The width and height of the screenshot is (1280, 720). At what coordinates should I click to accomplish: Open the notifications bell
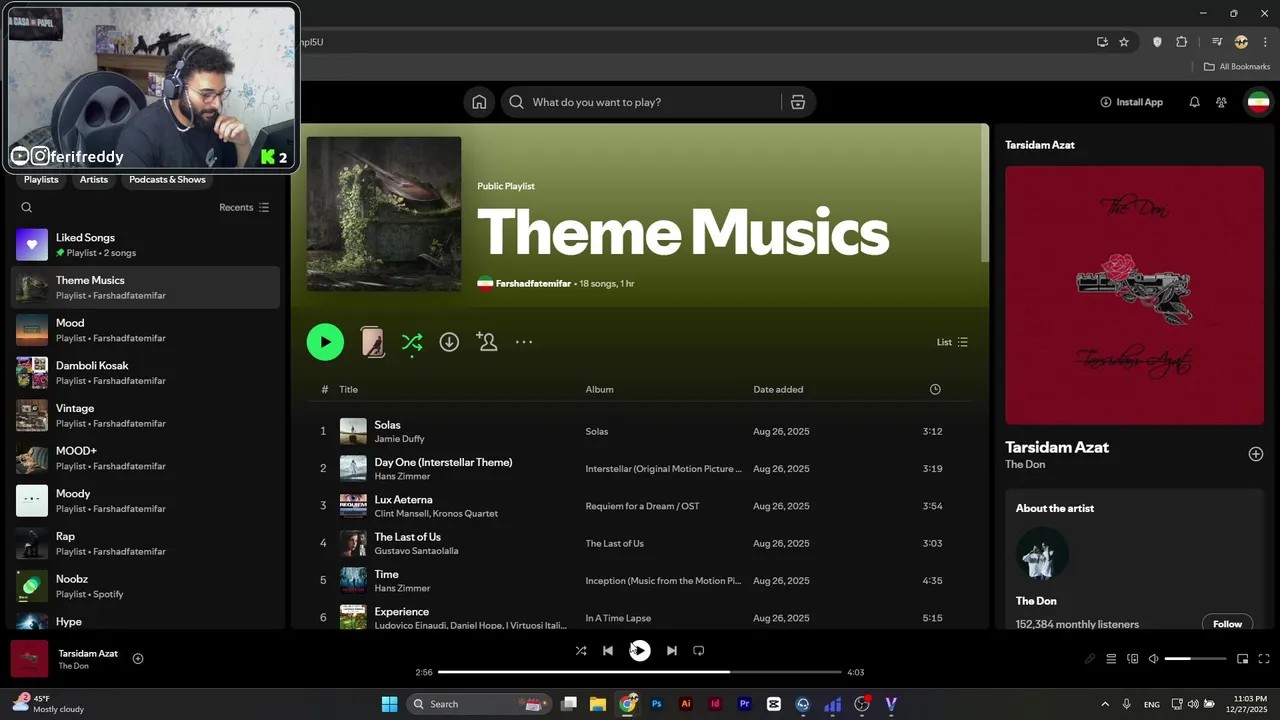(x=1194, y=102)
